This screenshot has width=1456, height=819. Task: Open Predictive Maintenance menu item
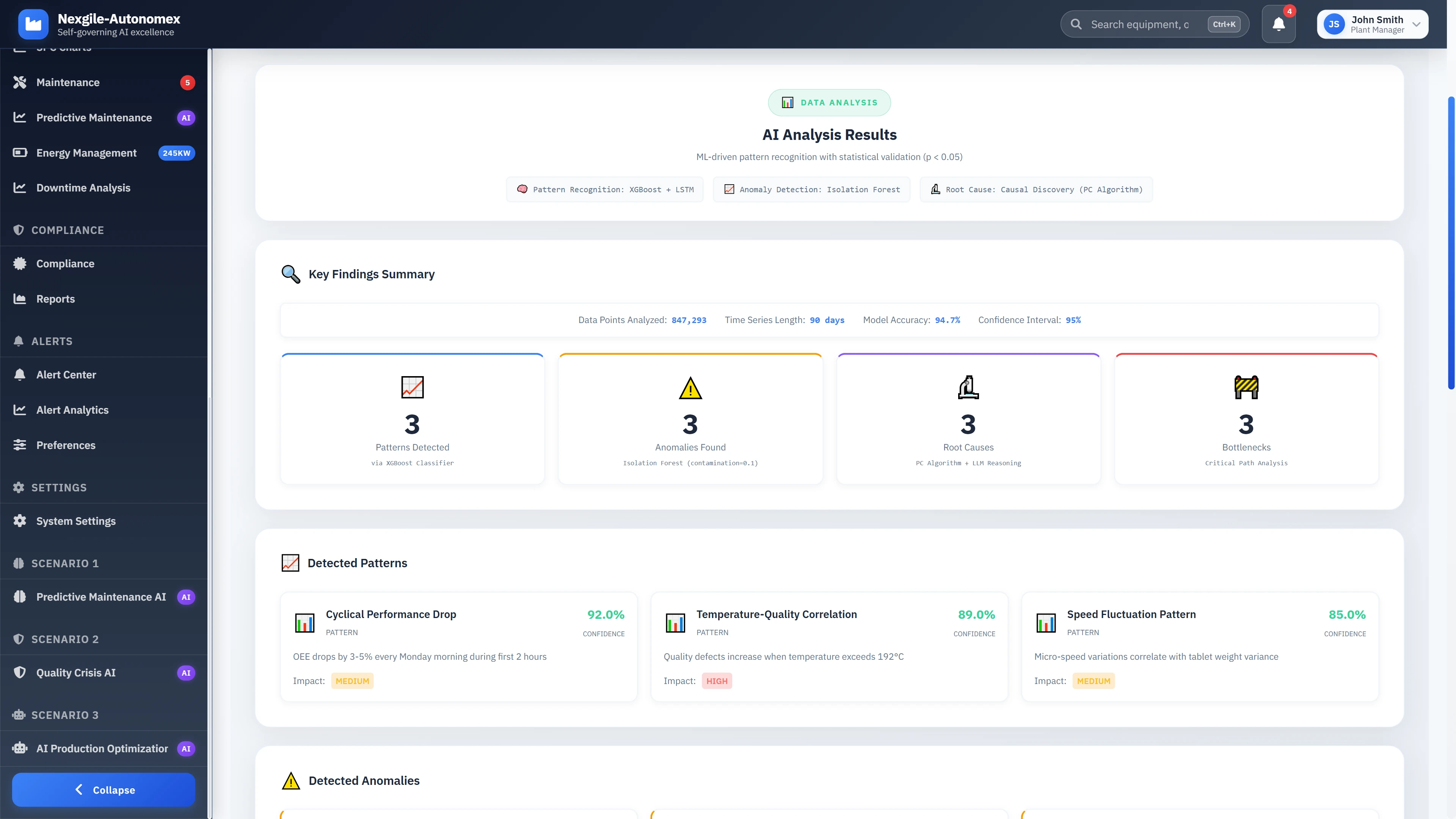click(x=94, y=118)
